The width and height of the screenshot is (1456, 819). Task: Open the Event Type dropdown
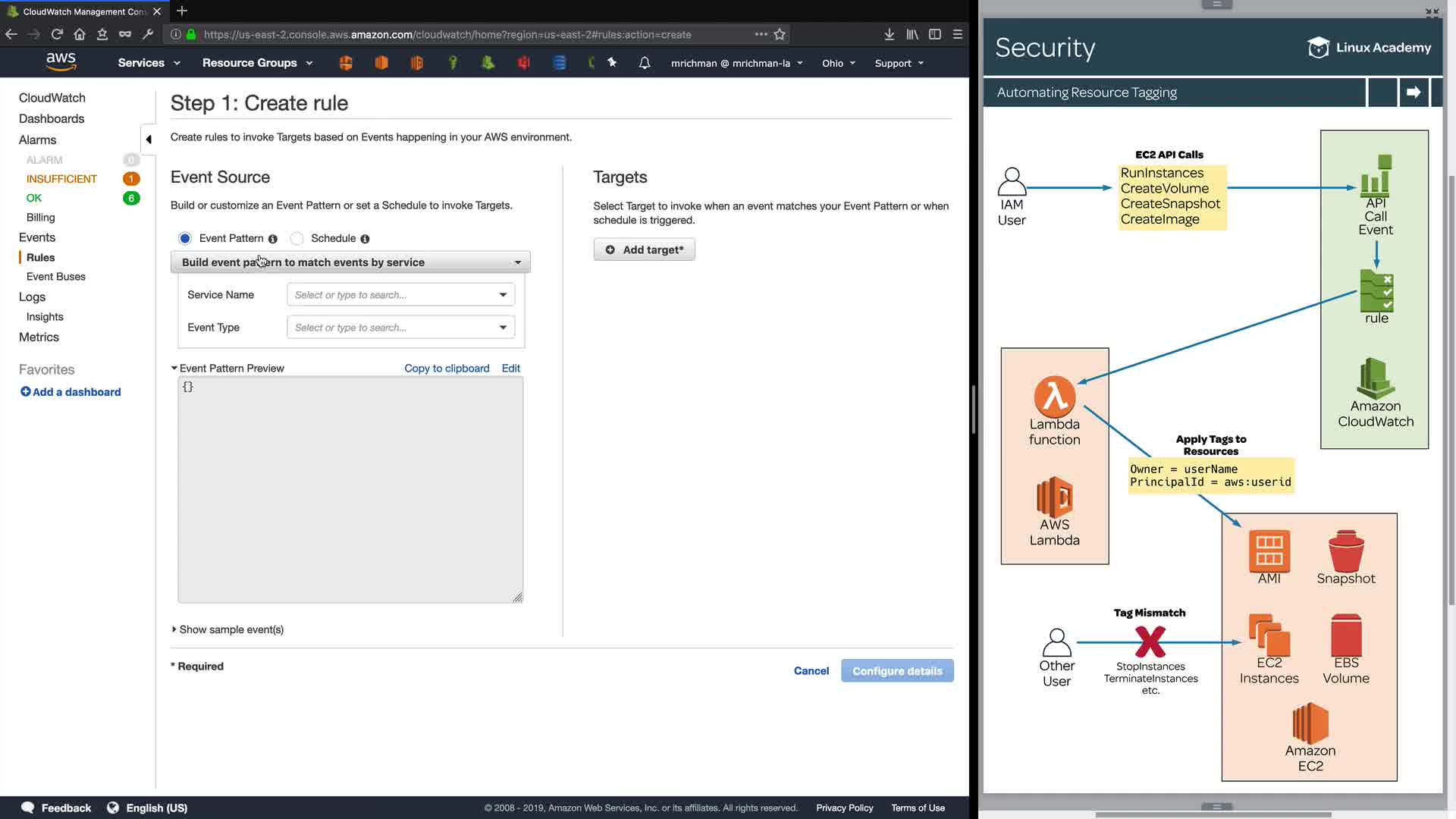[400, 328]
